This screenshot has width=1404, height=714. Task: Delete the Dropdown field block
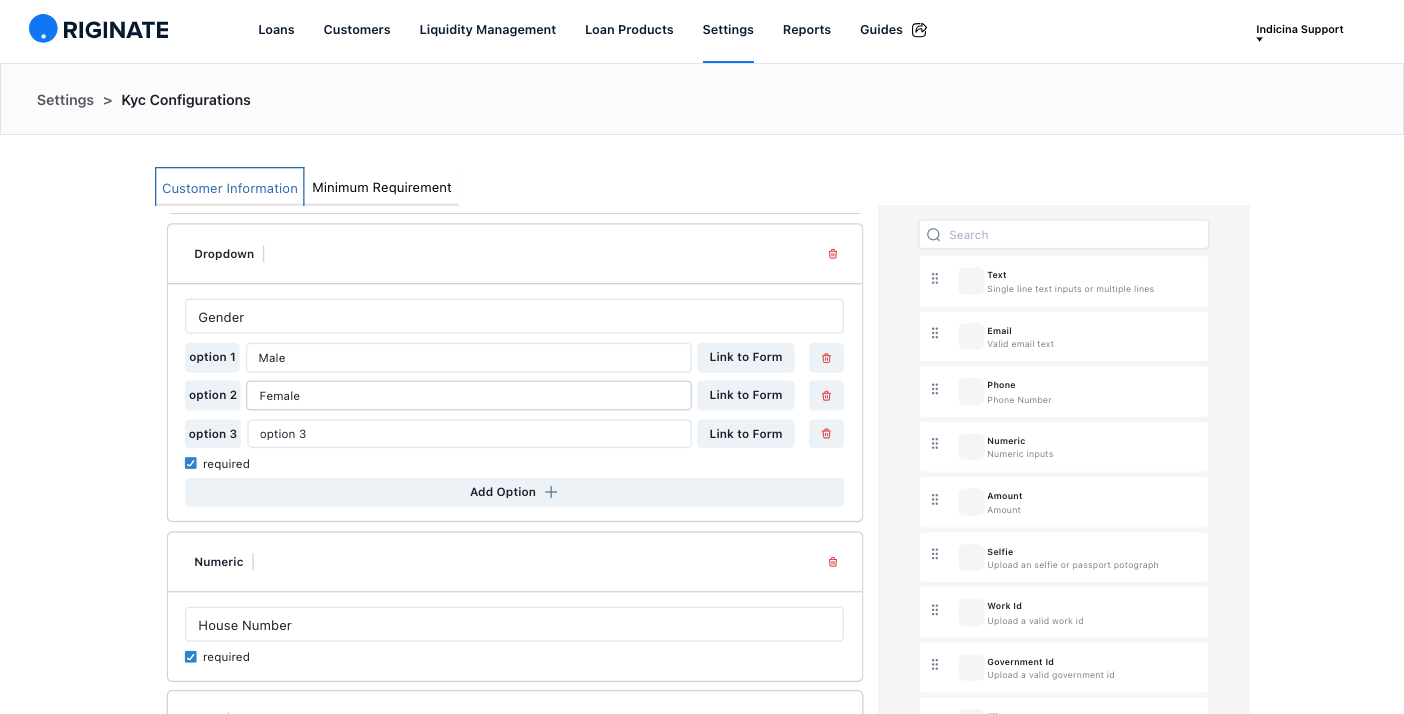pyautogui.click(x=833, y=254)
